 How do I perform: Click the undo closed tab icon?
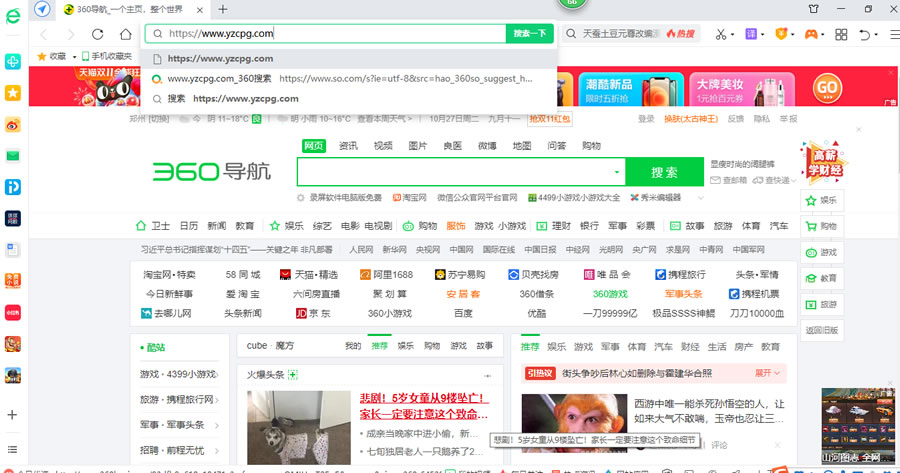pyautogui.click(x=865, y=34)
